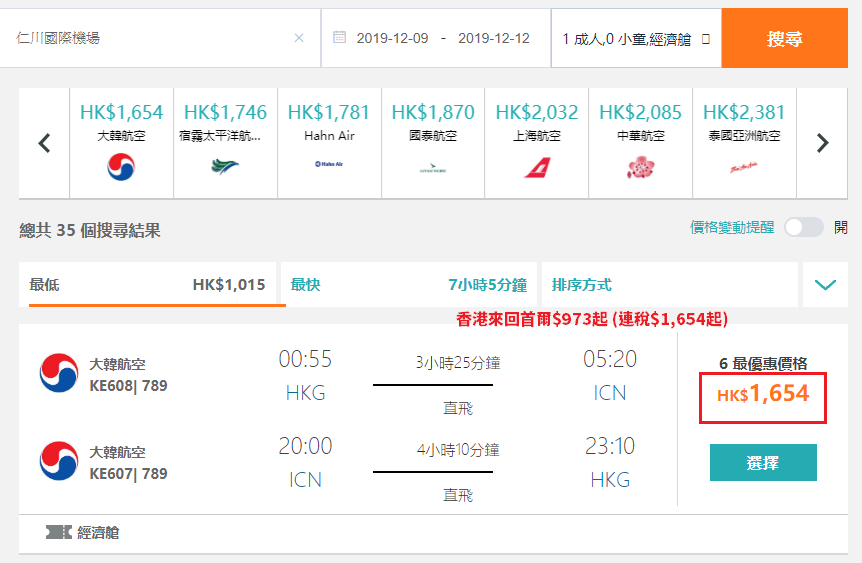Open the 1 成人 passengers and cabin dropdown
The width and height of the screenshot is (862, 563).
pos(636,38)
